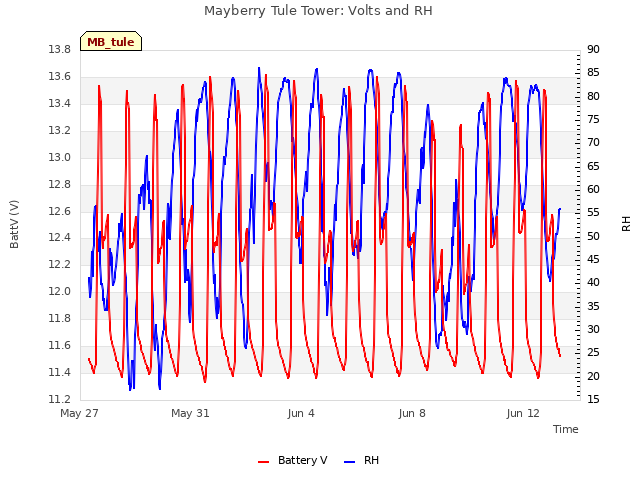640x480 pixels.
Task: Click the RH right axis title
Action: pos(626,224)
